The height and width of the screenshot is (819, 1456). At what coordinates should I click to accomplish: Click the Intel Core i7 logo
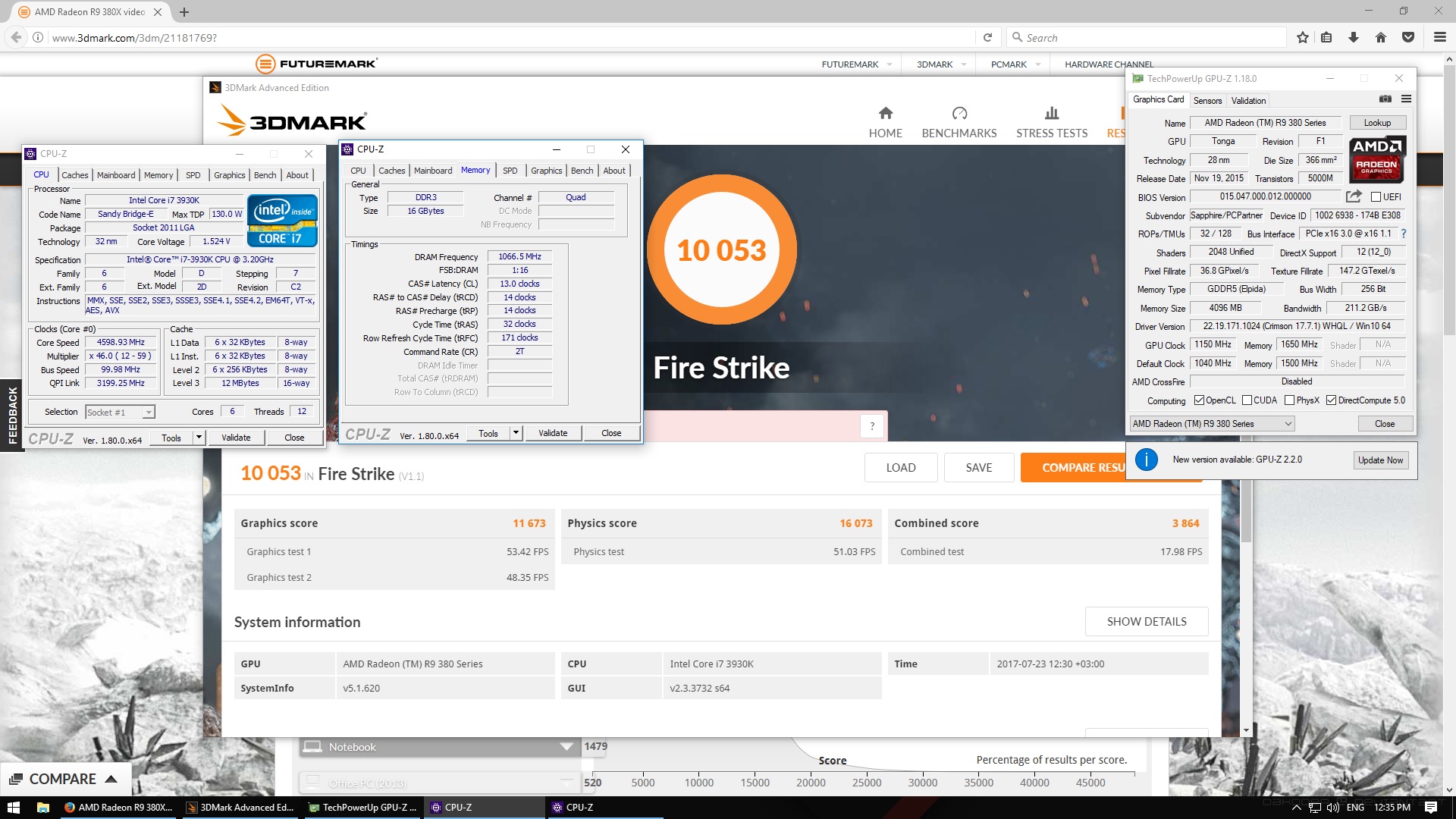point(282,221)
